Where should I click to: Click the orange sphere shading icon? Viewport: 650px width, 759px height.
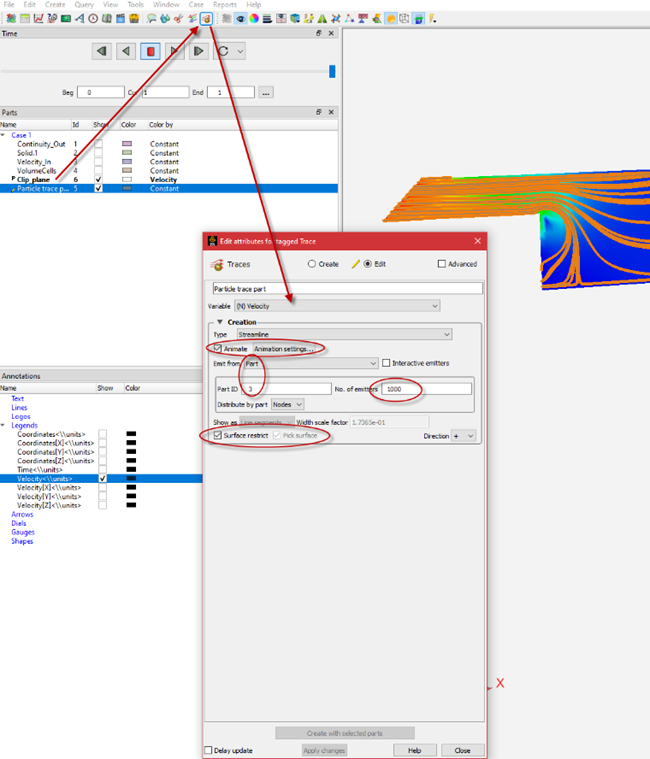click(391, 19)
